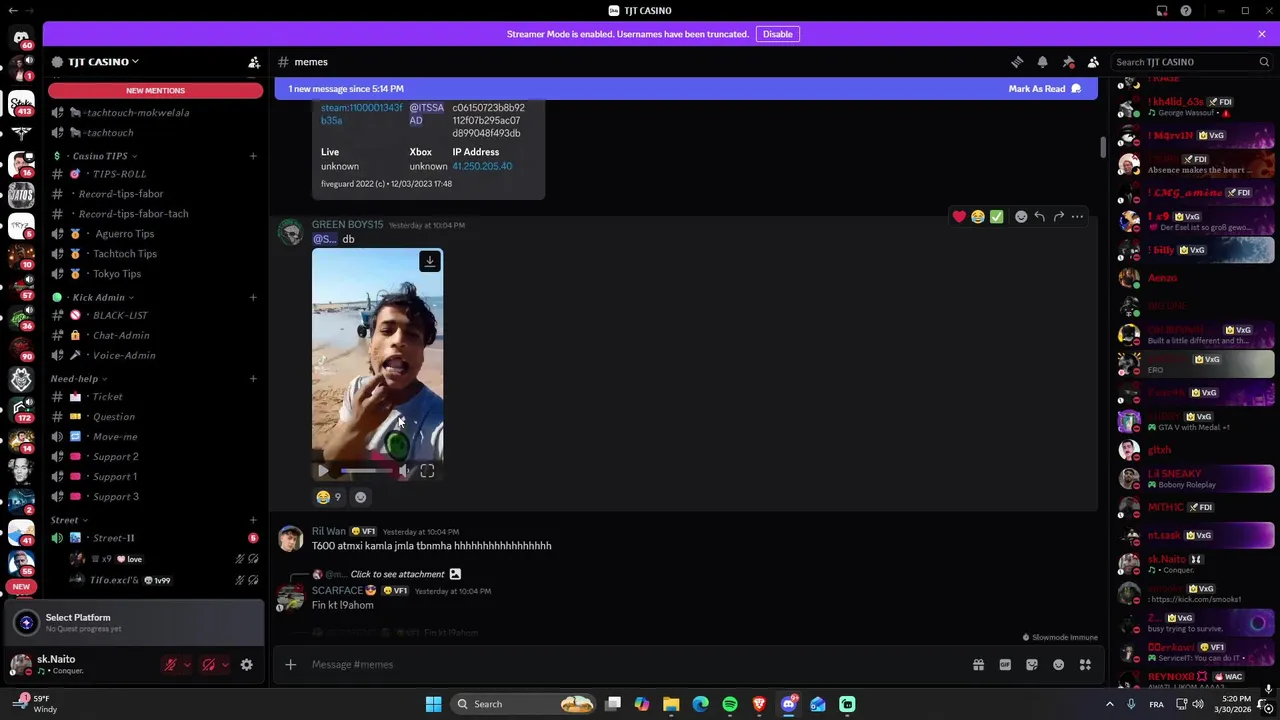Viewport: 1280px width, 720px height.
Task: Open the GIF picker
Action: coord(1005,665)
